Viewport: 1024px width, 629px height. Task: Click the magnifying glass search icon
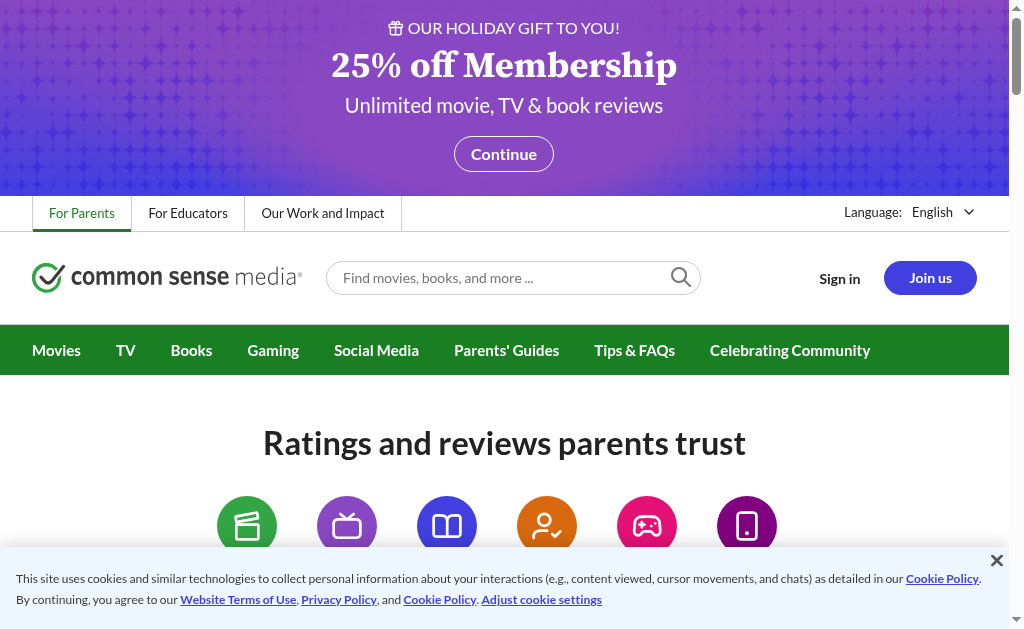pos(681,278)
